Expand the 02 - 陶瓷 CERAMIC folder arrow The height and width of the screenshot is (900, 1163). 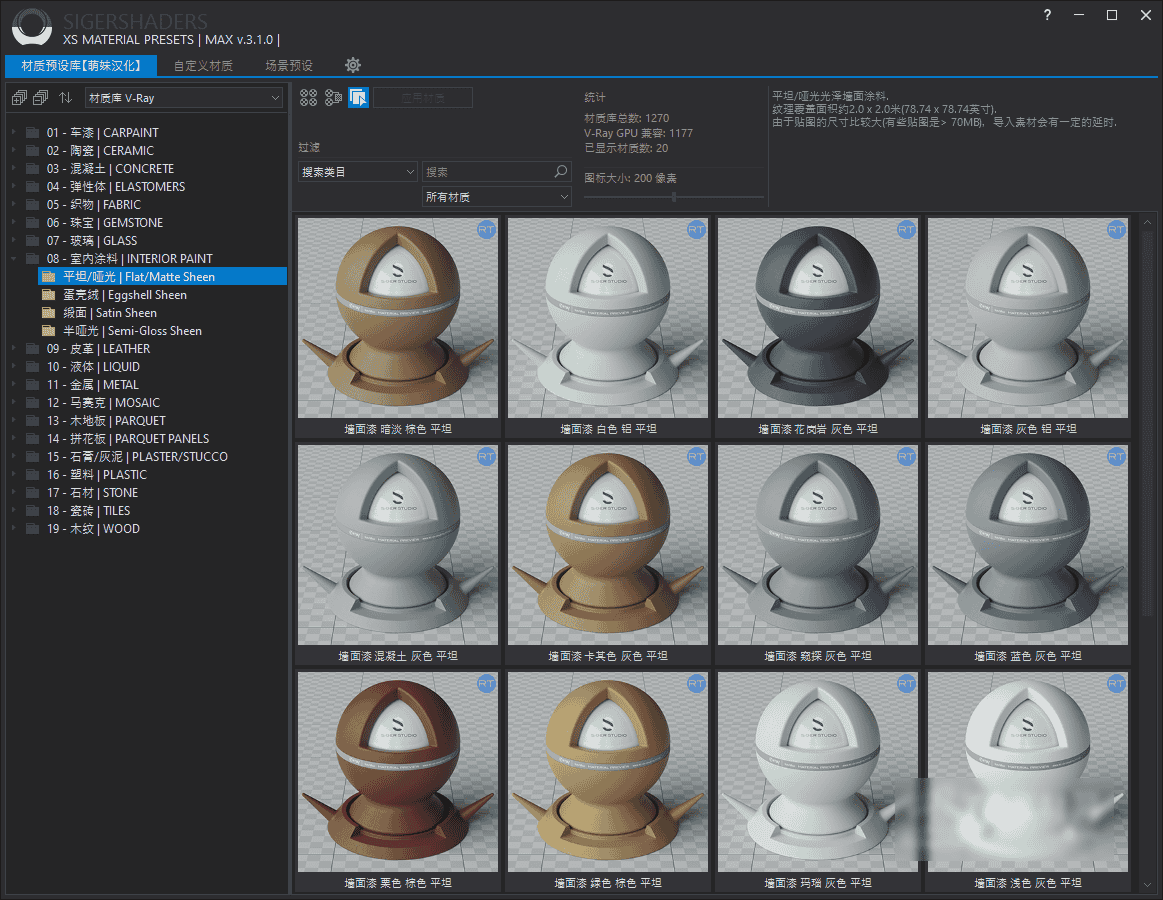14,151
